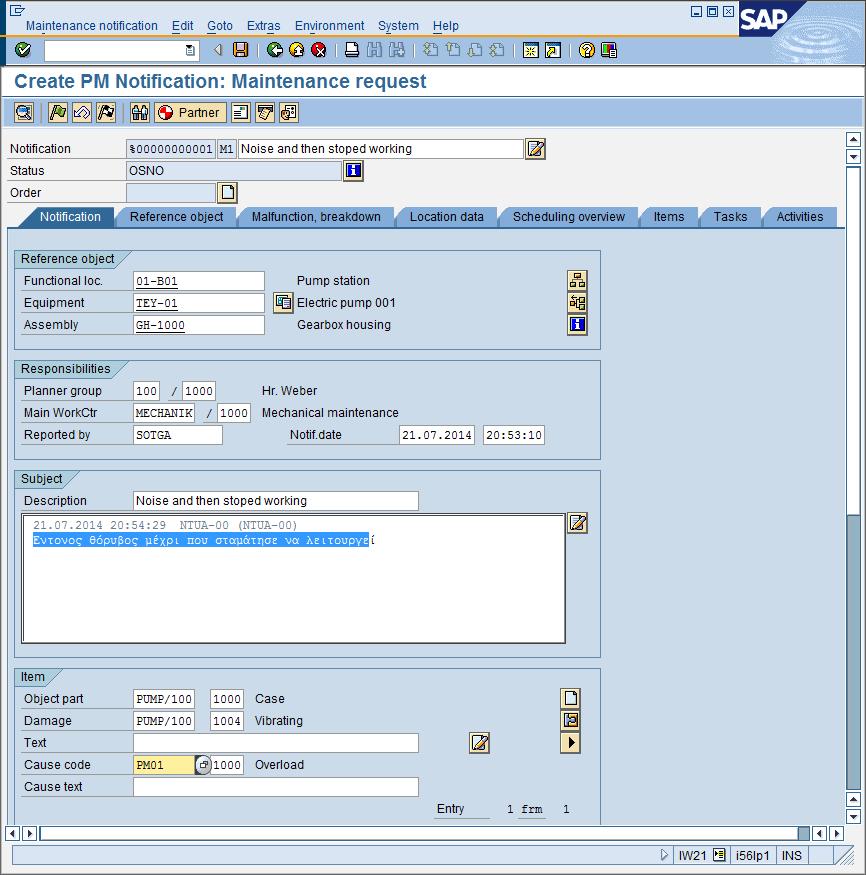Open Cause code search help button
This screenshot has width=866, height=875.
click(x=203, y=765)
